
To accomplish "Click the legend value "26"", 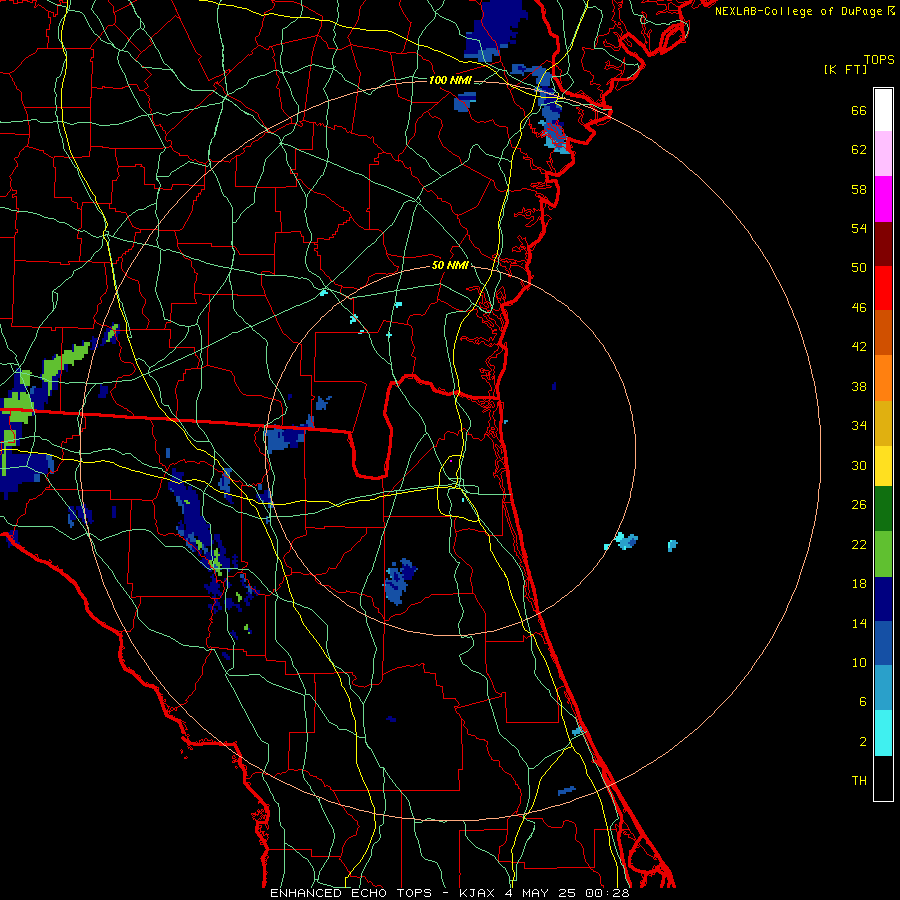I will pos(859,505).
